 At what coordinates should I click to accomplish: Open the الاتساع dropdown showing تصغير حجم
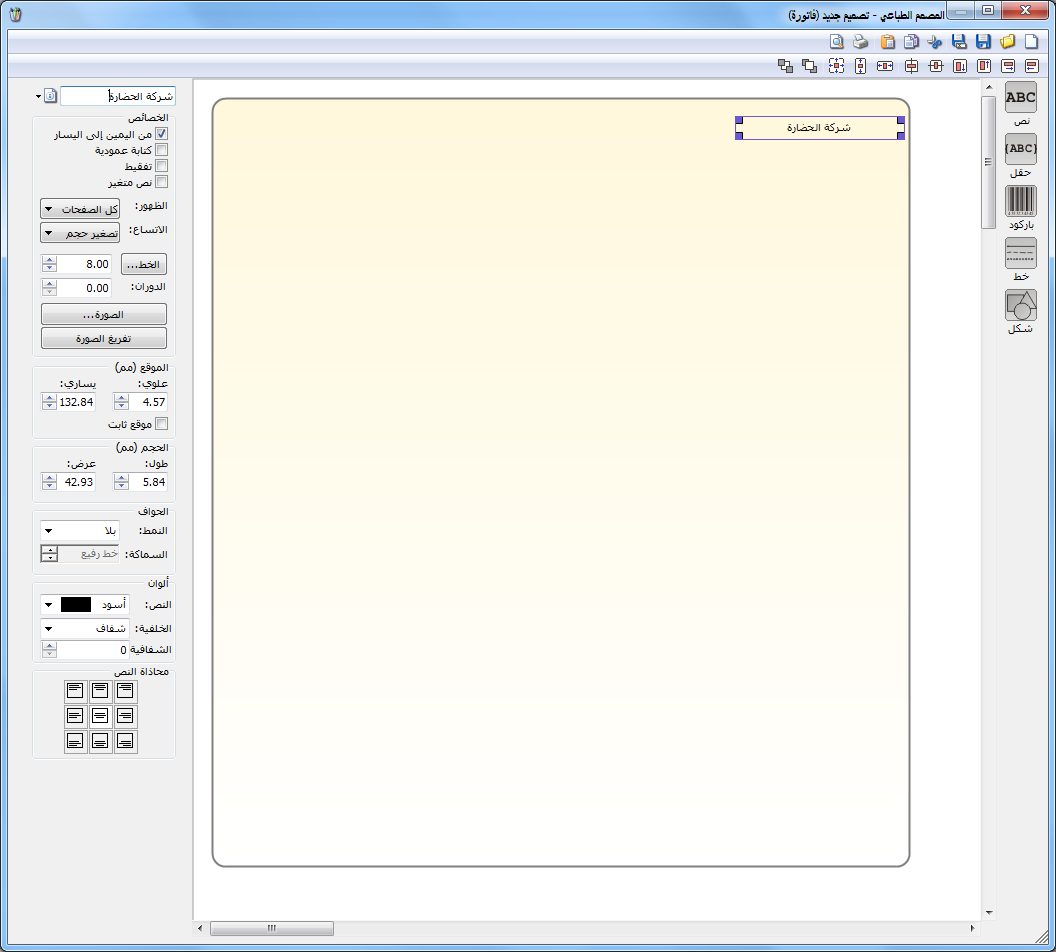(80, 233)
